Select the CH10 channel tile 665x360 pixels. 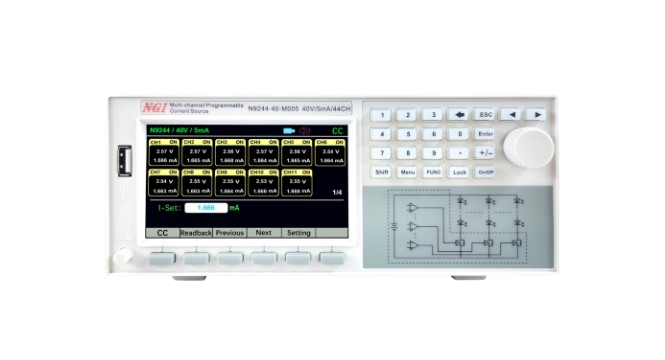(x=263, y=183)
